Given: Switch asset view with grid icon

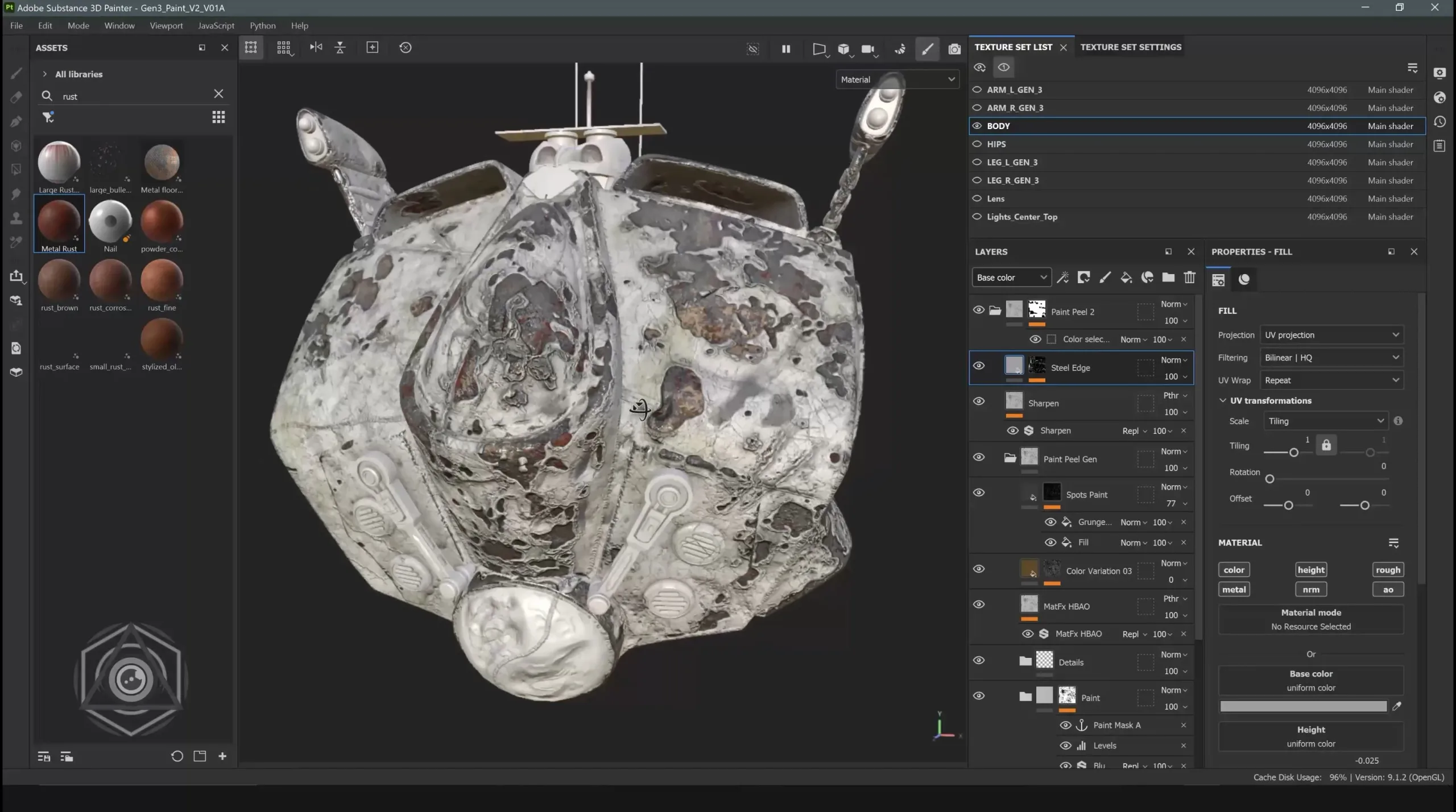Looking at the screenshot, I should tap(218, 117).
